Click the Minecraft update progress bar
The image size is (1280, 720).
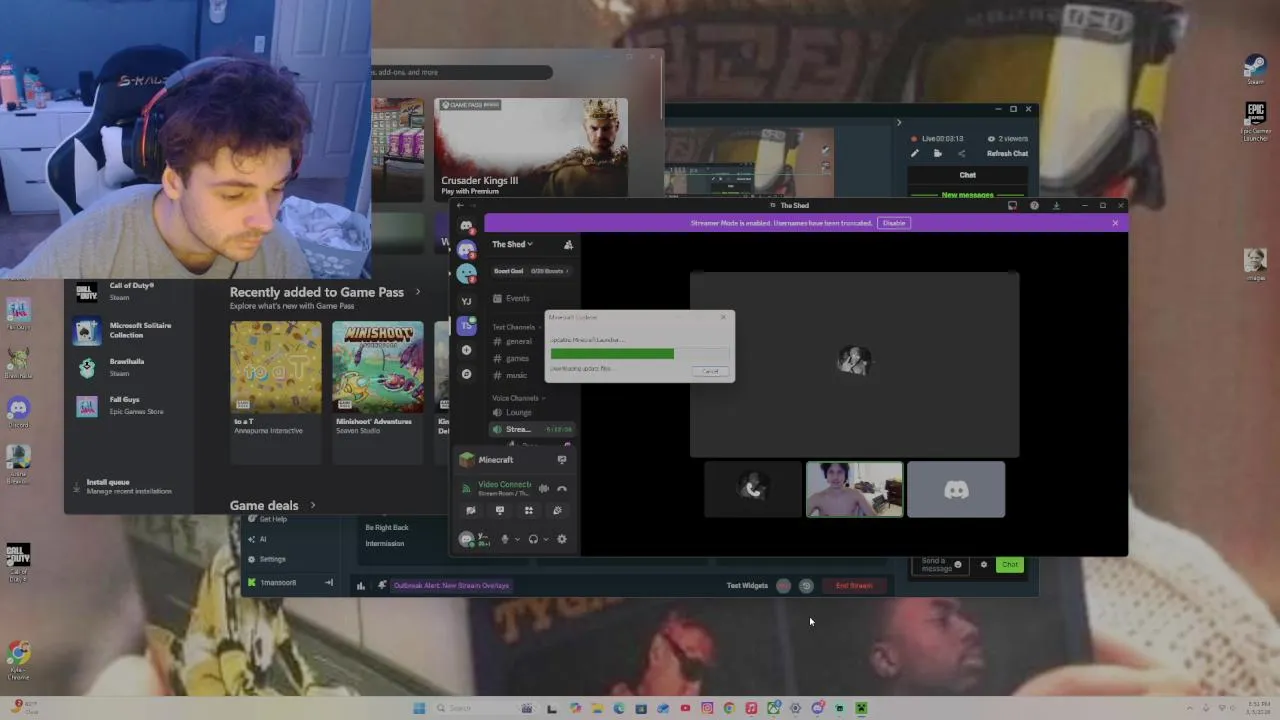click(x=639, y=353)
